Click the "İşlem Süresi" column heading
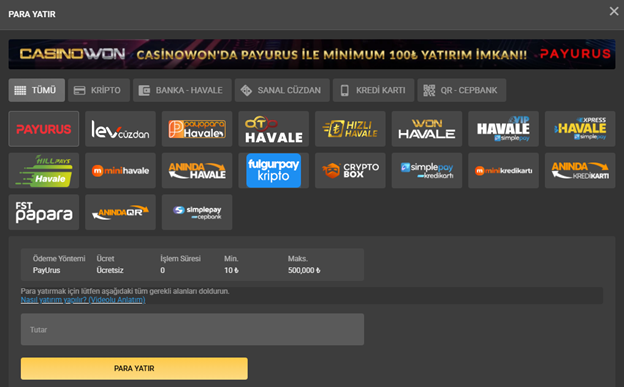Screen dimensions: 624x387 pos(180,259)
